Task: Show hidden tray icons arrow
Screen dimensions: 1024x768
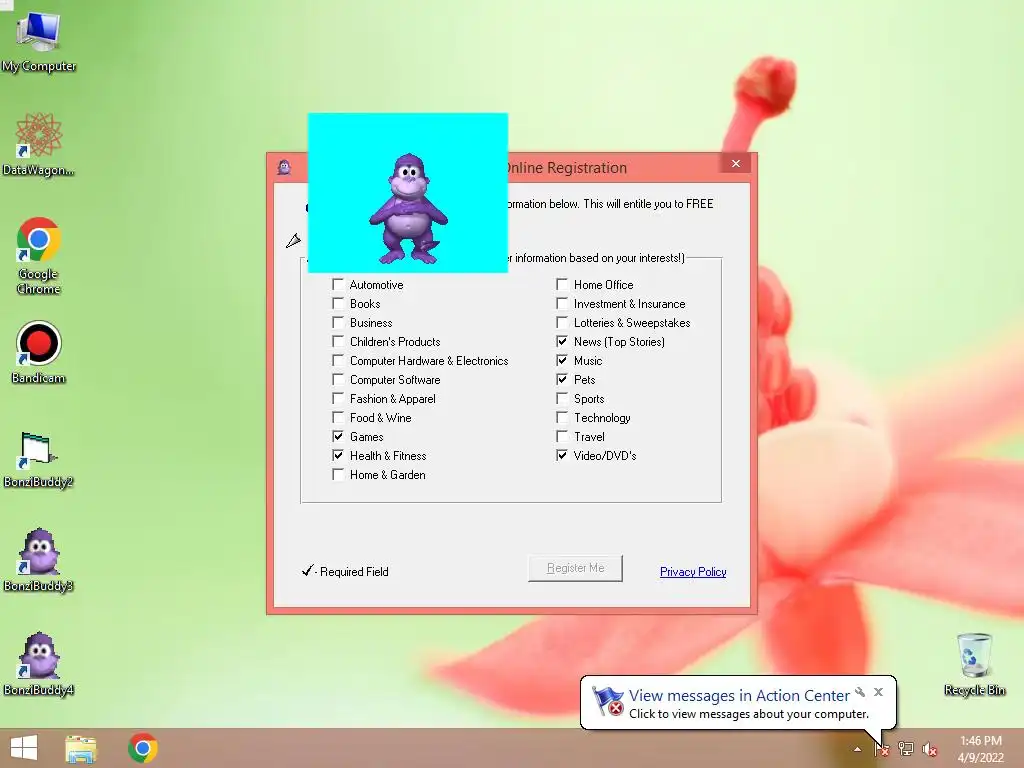Action: [857, 749]
